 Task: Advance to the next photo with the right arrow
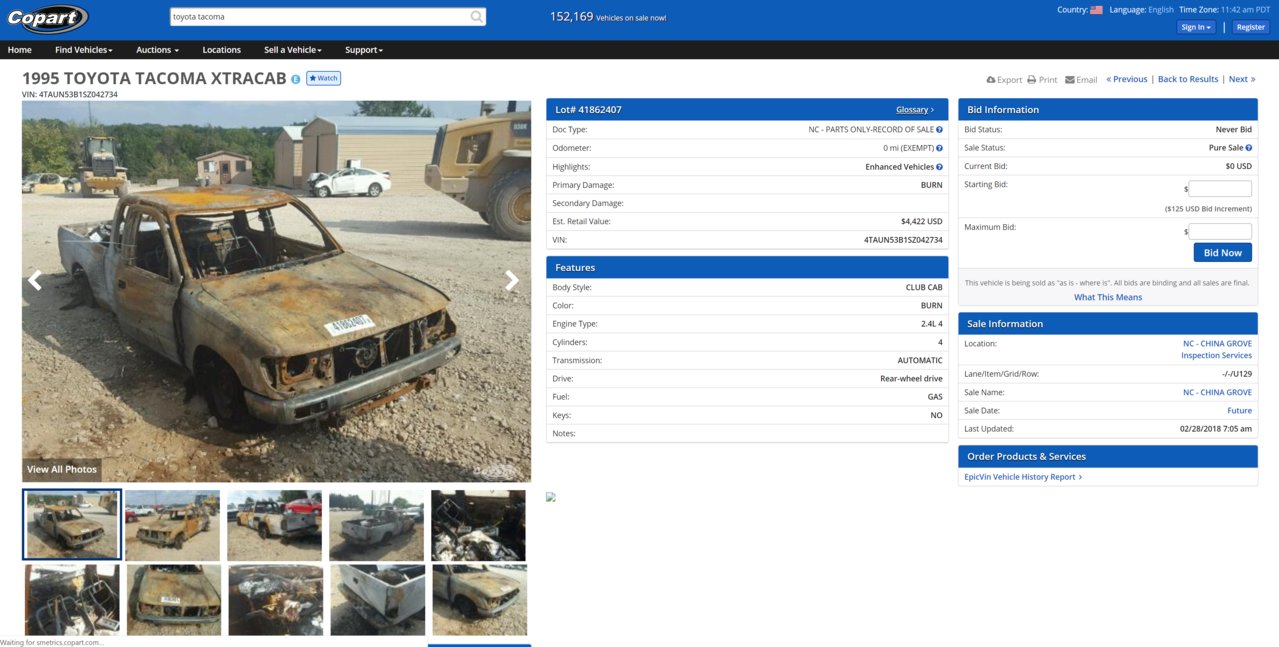(x=512, y=280)
